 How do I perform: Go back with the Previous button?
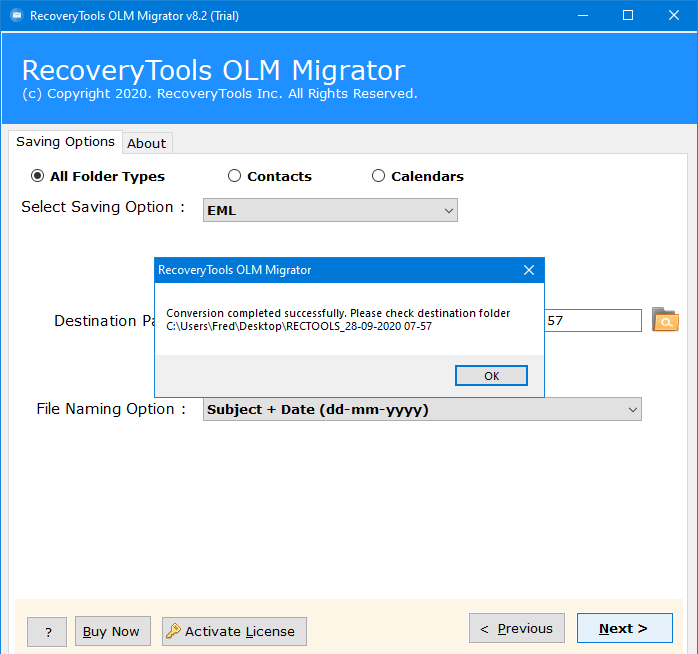(x=517, y=628)
